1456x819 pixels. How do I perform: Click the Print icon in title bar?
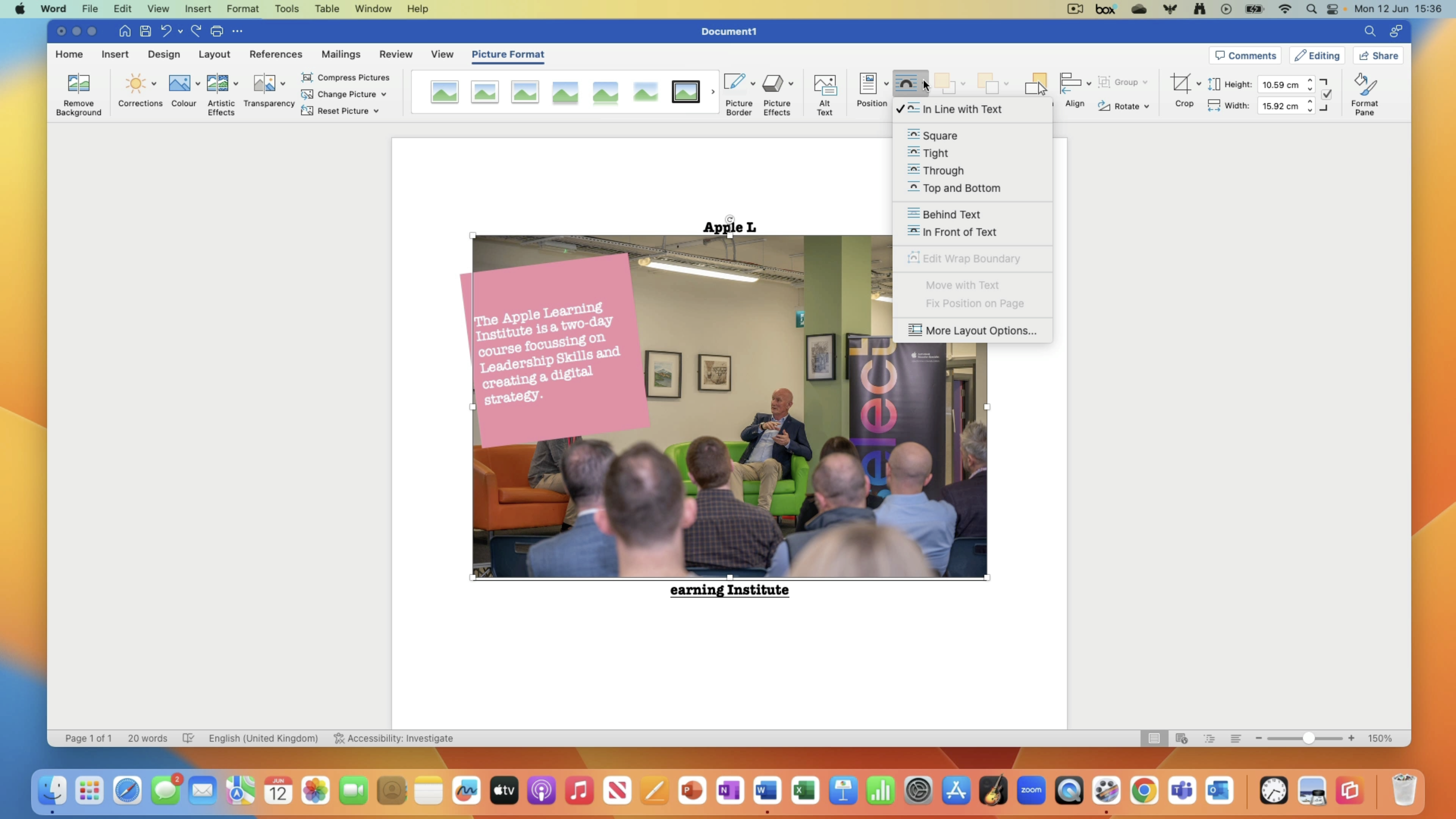pyautogui.click(x=216, y=31)
